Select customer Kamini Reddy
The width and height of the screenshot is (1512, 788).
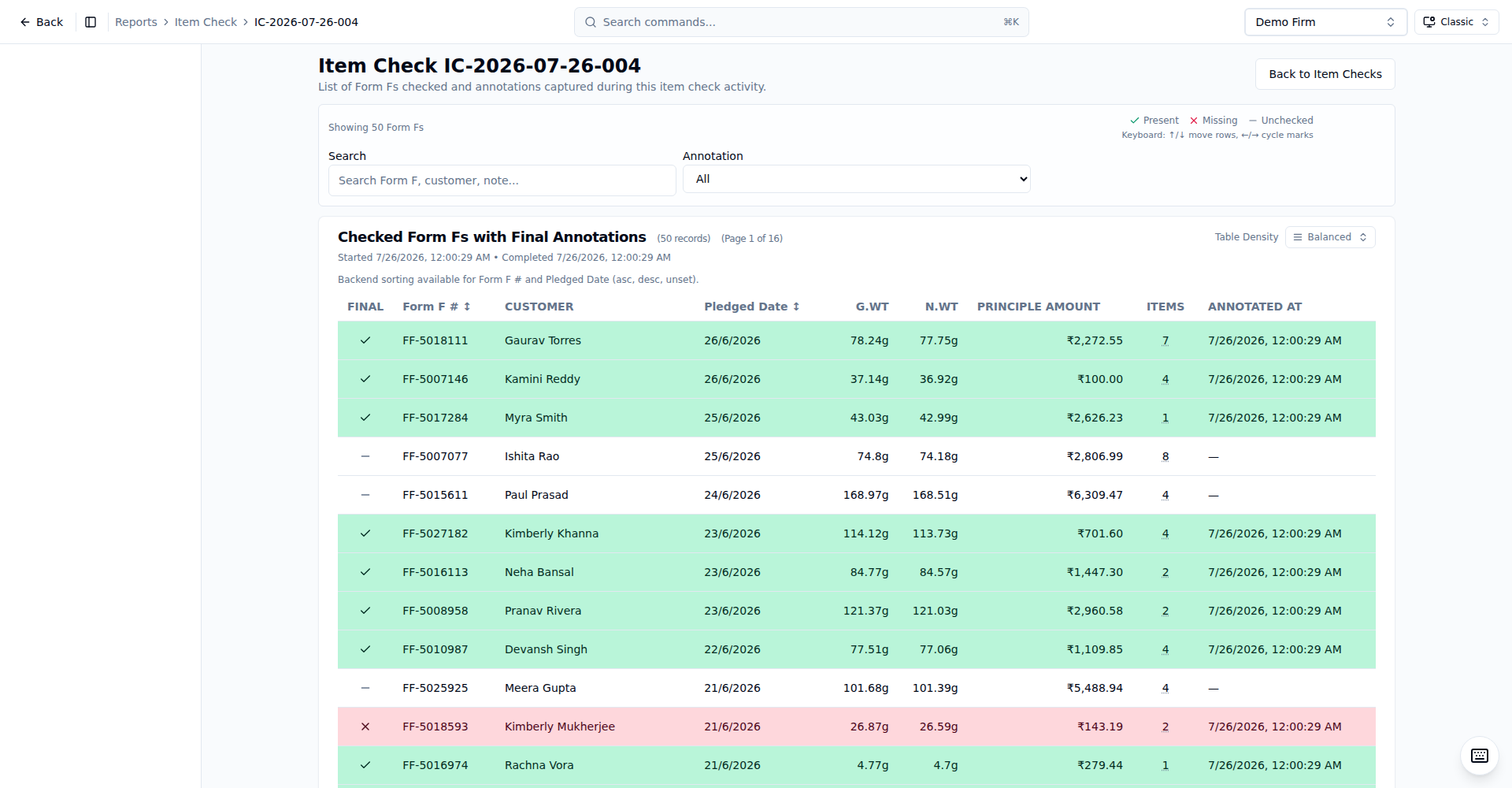point(543,379)
